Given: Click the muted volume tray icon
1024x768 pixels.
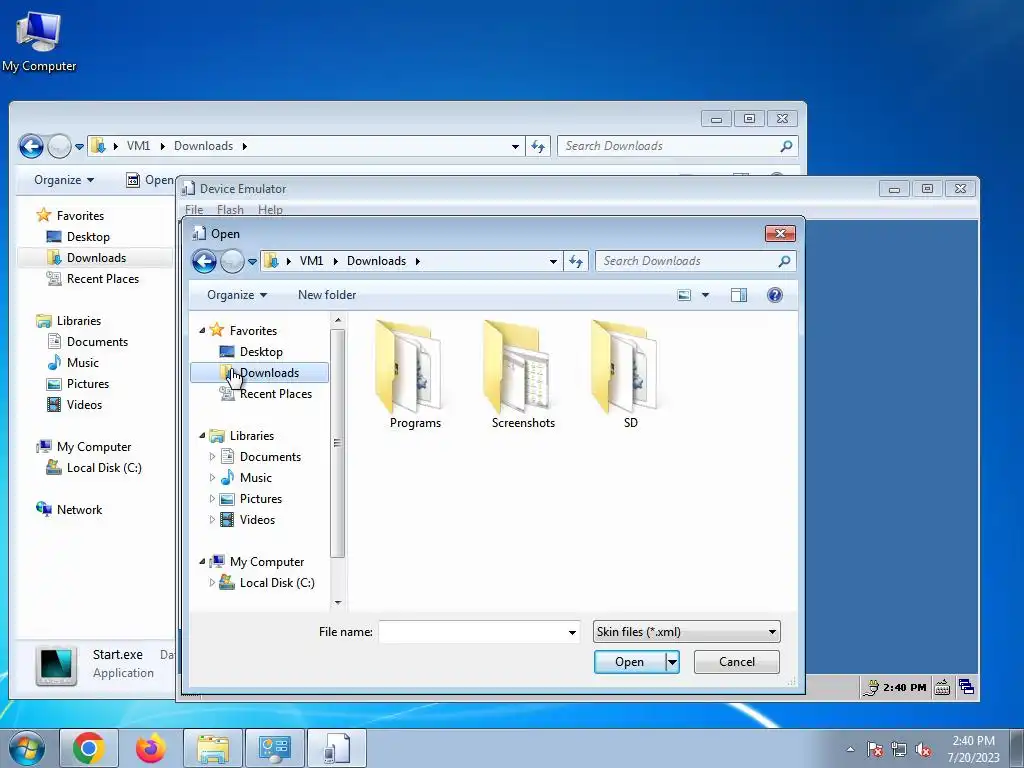Looking at the screenshot, I should 923,749.
